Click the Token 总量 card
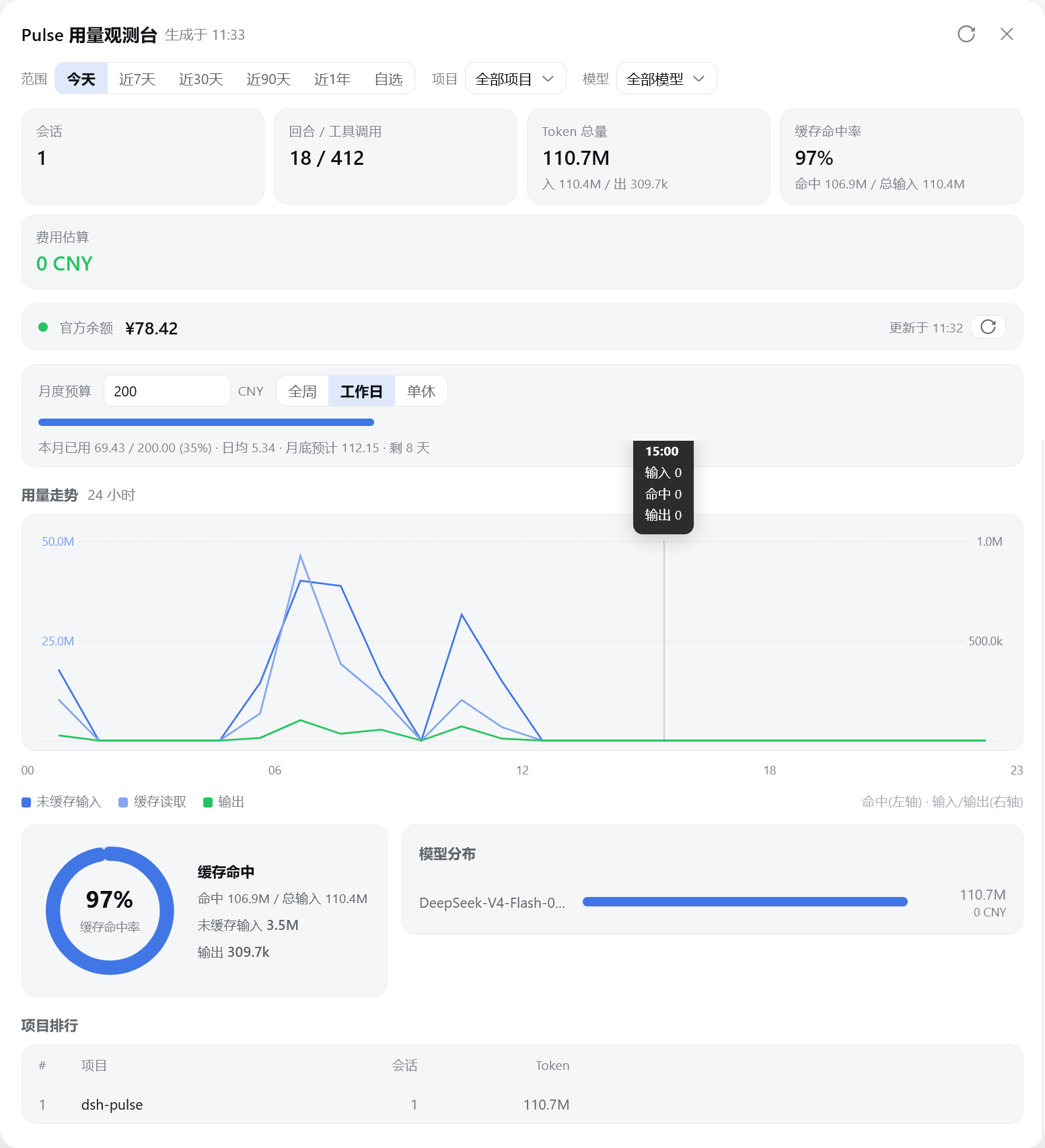Image resolution: width=1045 pixels, height=1148 pixels. pyautogui.click(x=648, y=156)
